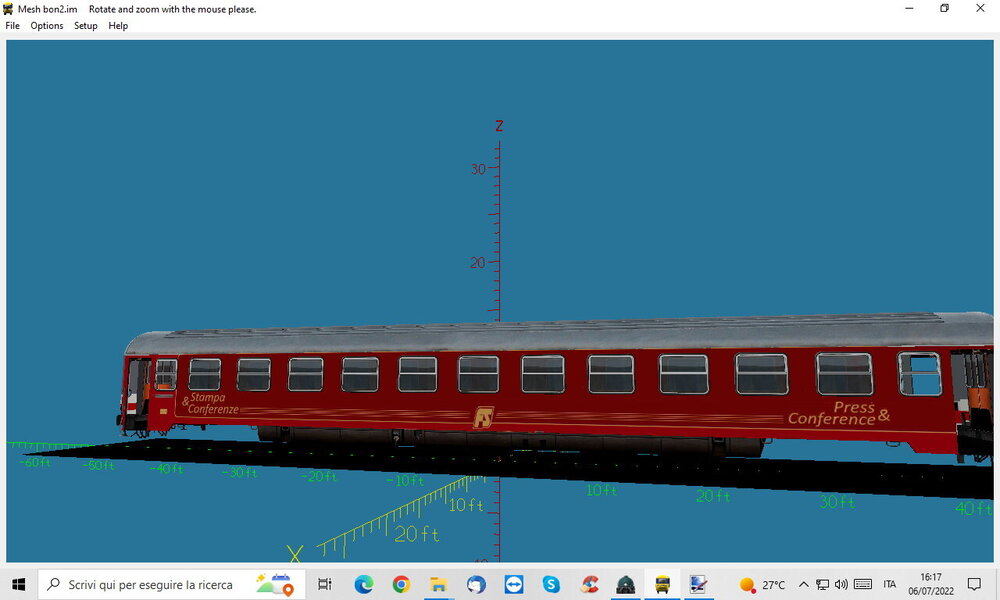Click the Mesh viewer app icon in title bar
1000x600 pixels.
click(8, 9)
